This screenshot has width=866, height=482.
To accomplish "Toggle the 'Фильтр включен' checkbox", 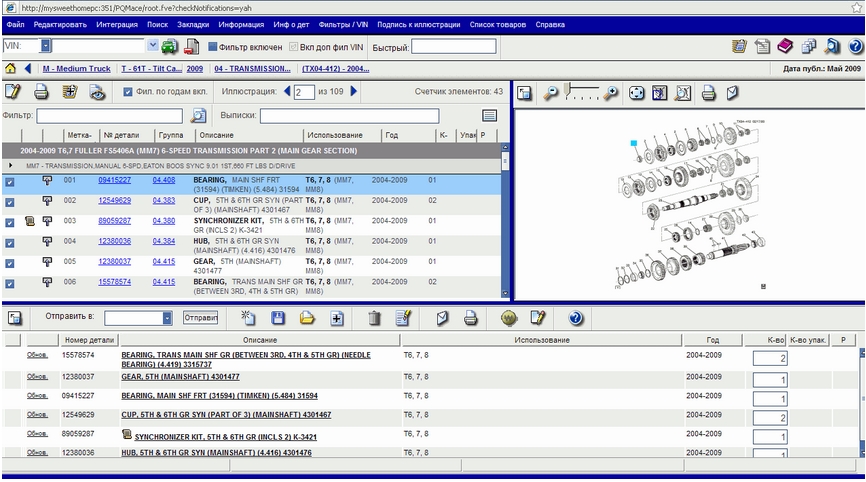I will 212,46.
